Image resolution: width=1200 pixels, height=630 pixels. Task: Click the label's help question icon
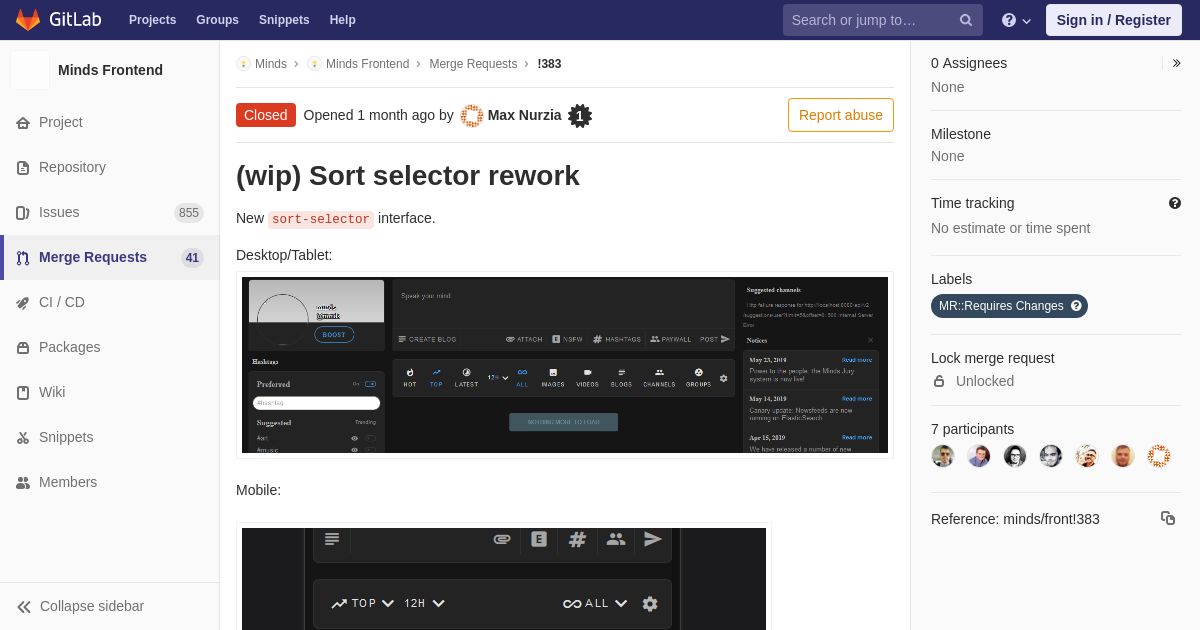(1076, 306)
